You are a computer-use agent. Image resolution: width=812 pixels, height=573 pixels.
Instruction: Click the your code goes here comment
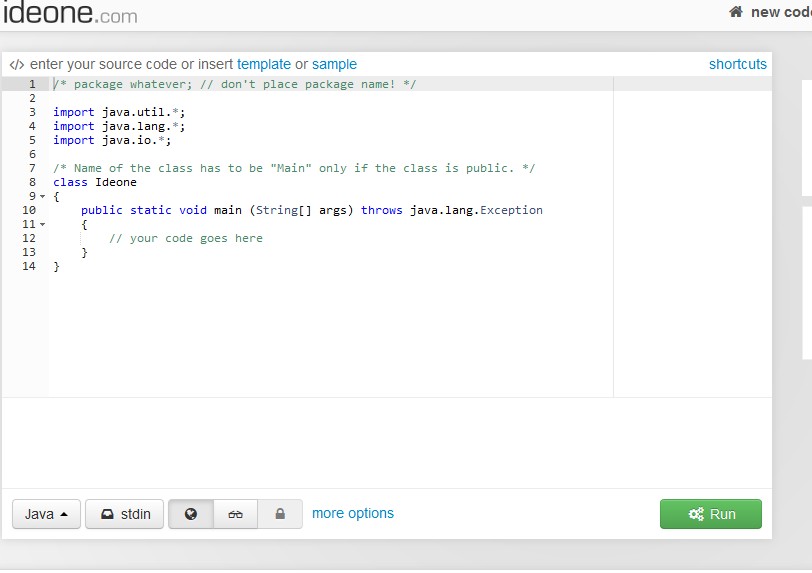tap(186, 238)
